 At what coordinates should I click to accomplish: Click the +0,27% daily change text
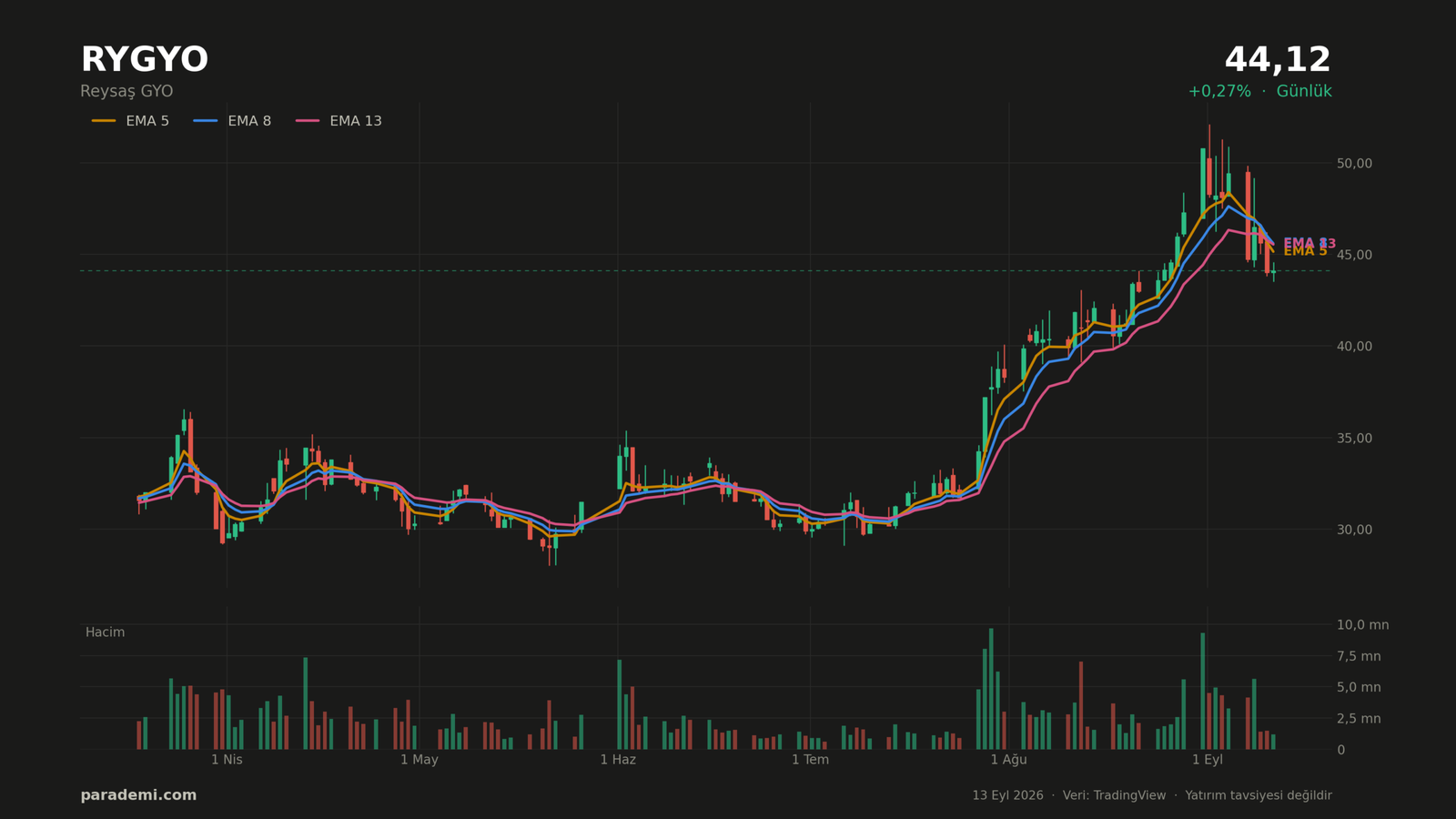point(1219,92)
